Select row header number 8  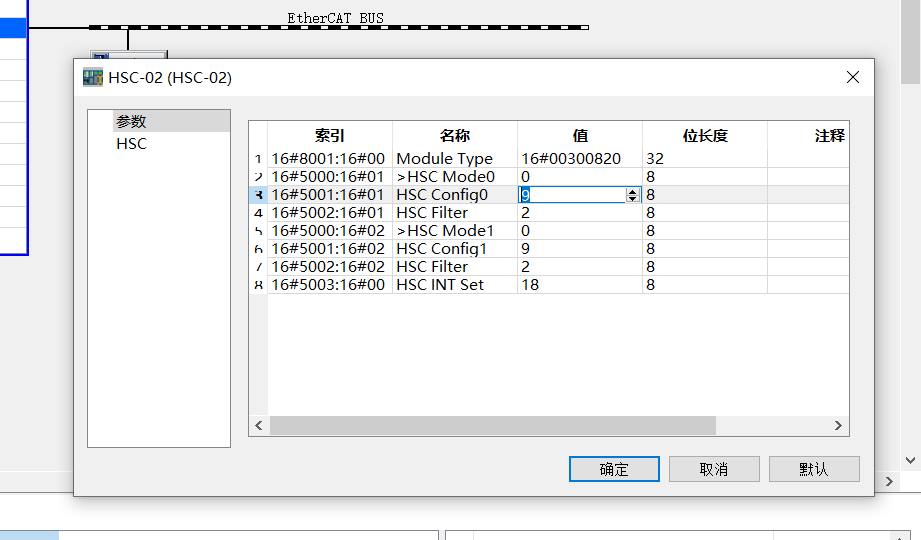pos(258,285)
